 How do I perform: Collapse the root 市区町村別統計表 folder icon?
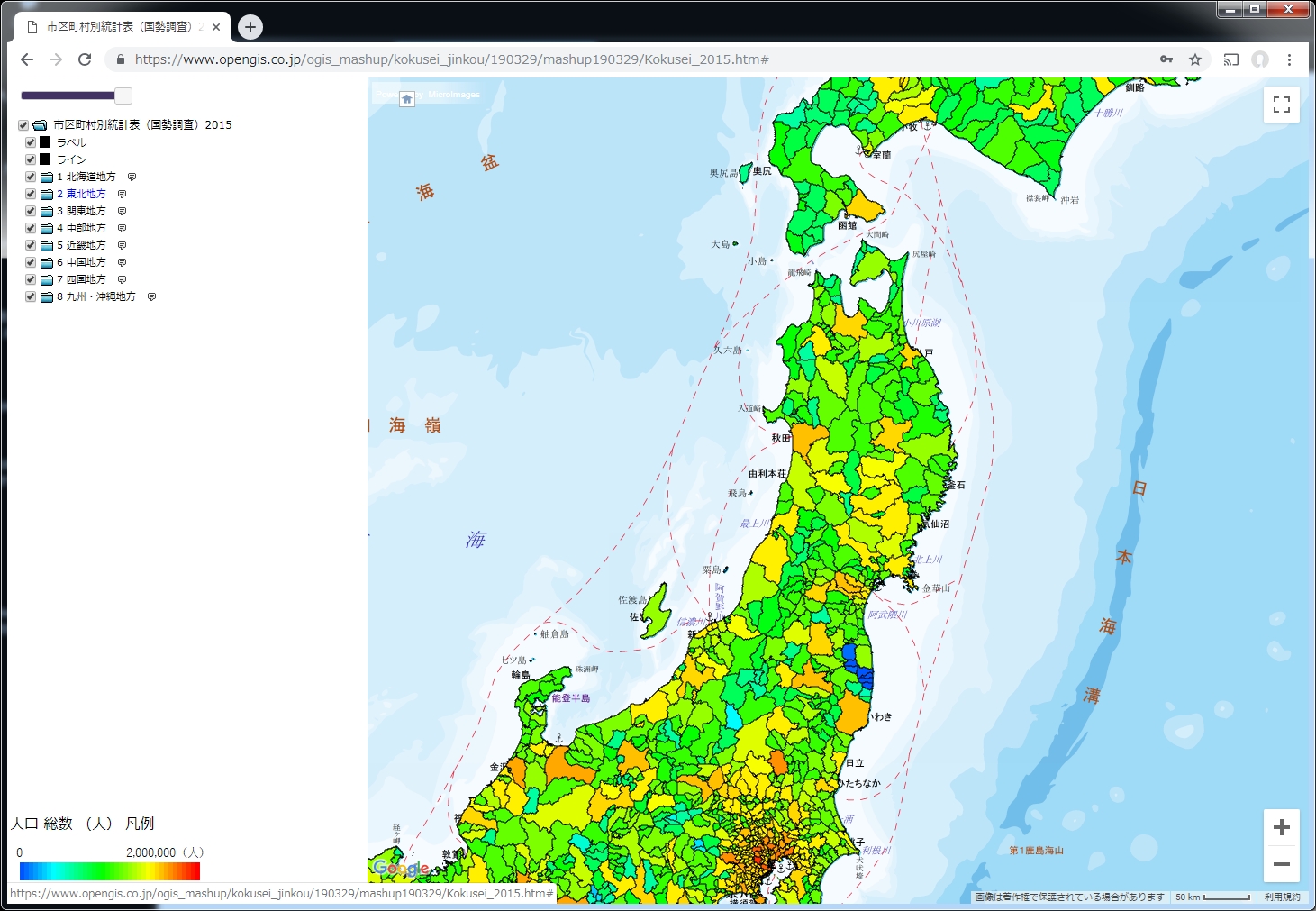pyautogui.click(x=40, y=125)
